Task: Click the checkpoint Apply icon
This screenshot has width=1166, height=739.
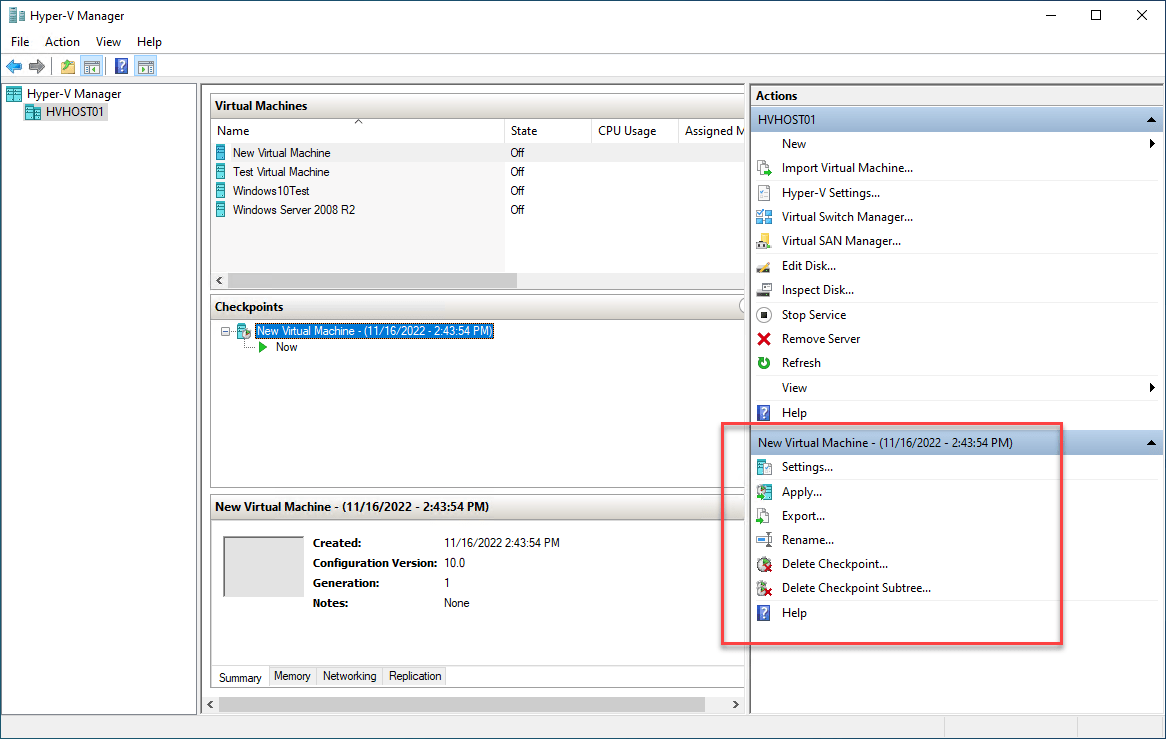Action: (764, 492)
